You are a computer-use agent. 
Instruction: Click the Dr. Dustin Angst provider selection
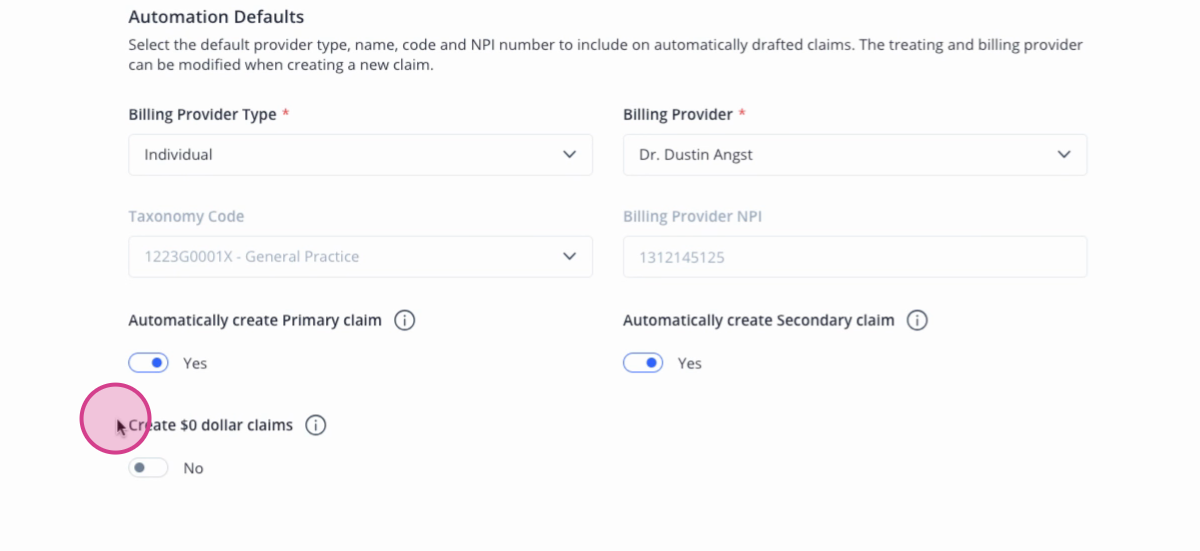(696, 155)
